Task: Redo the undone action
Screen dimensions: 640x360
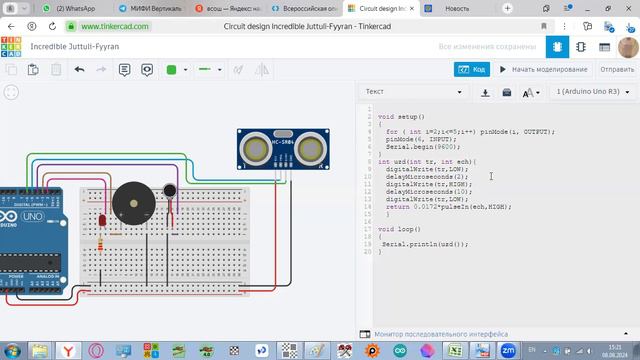Action: pyautogui.click(x=101, y=70)
